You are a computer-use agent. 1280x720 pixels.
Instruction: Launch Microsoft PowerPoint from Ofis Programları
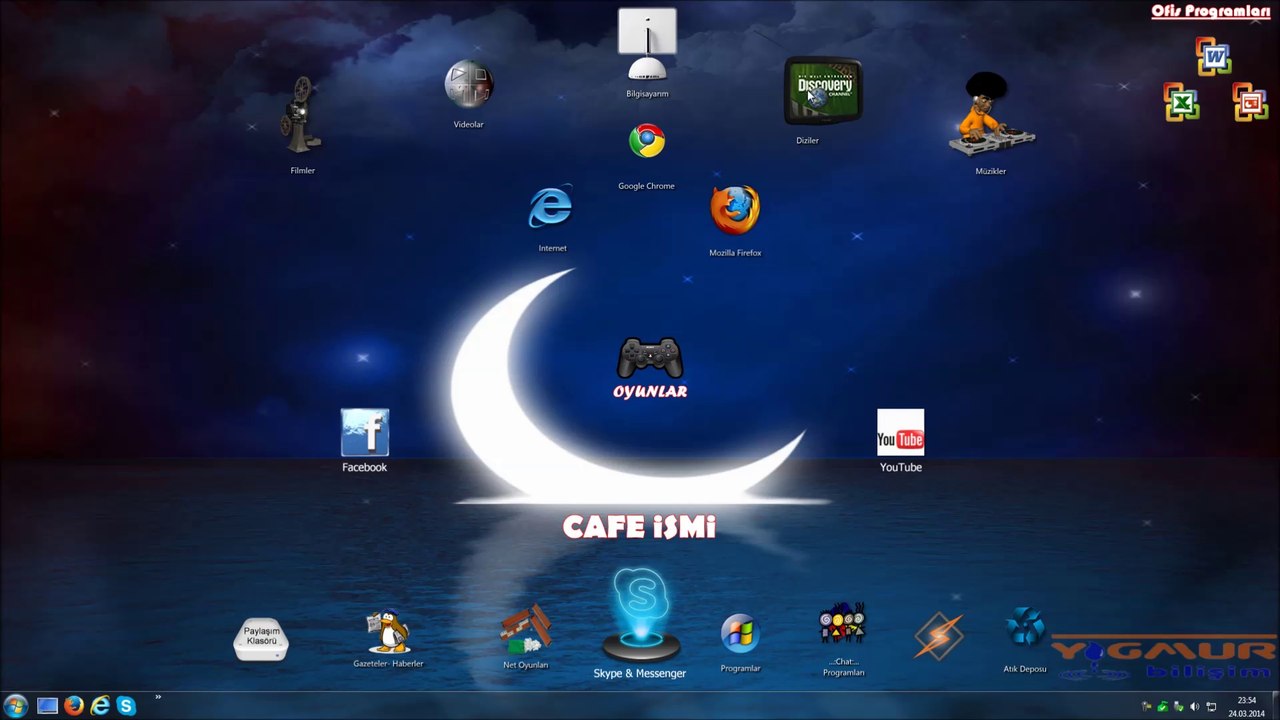click(x=1250, y=102)
